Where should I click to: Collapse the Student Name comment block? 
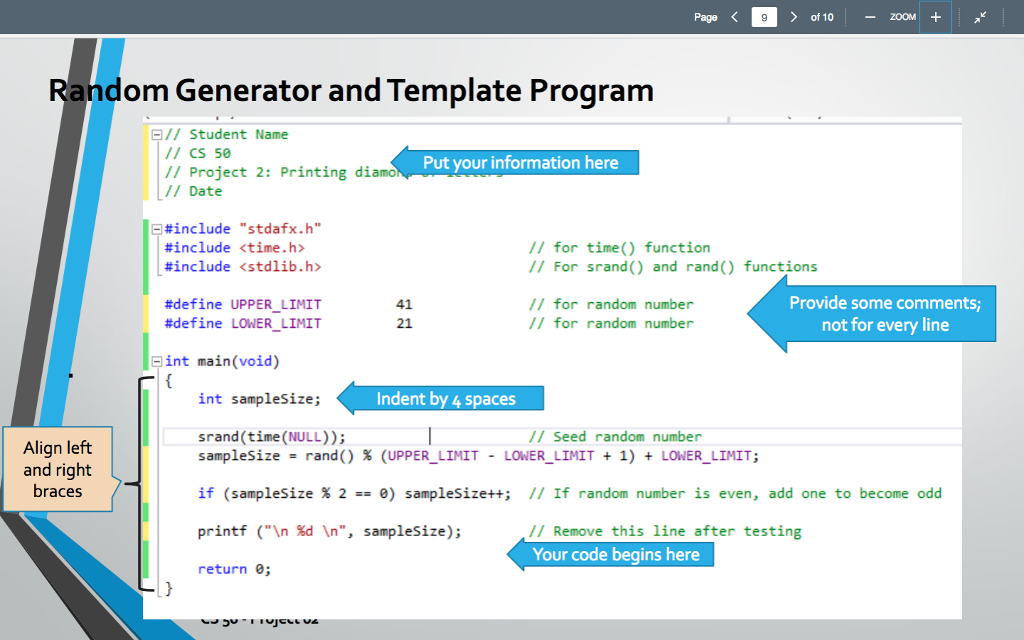157,135
